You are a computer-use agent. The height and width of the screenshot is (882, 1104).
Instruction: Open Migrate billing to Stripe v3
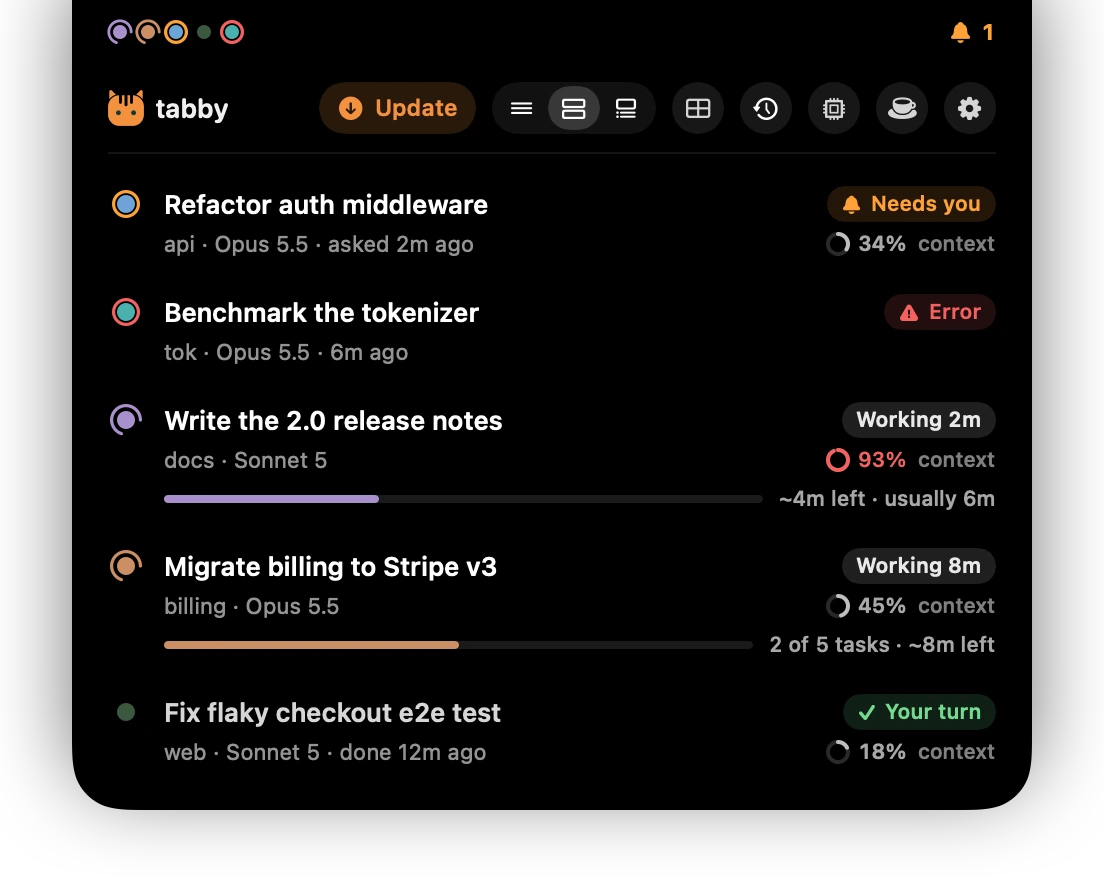(x=330, y=567)
